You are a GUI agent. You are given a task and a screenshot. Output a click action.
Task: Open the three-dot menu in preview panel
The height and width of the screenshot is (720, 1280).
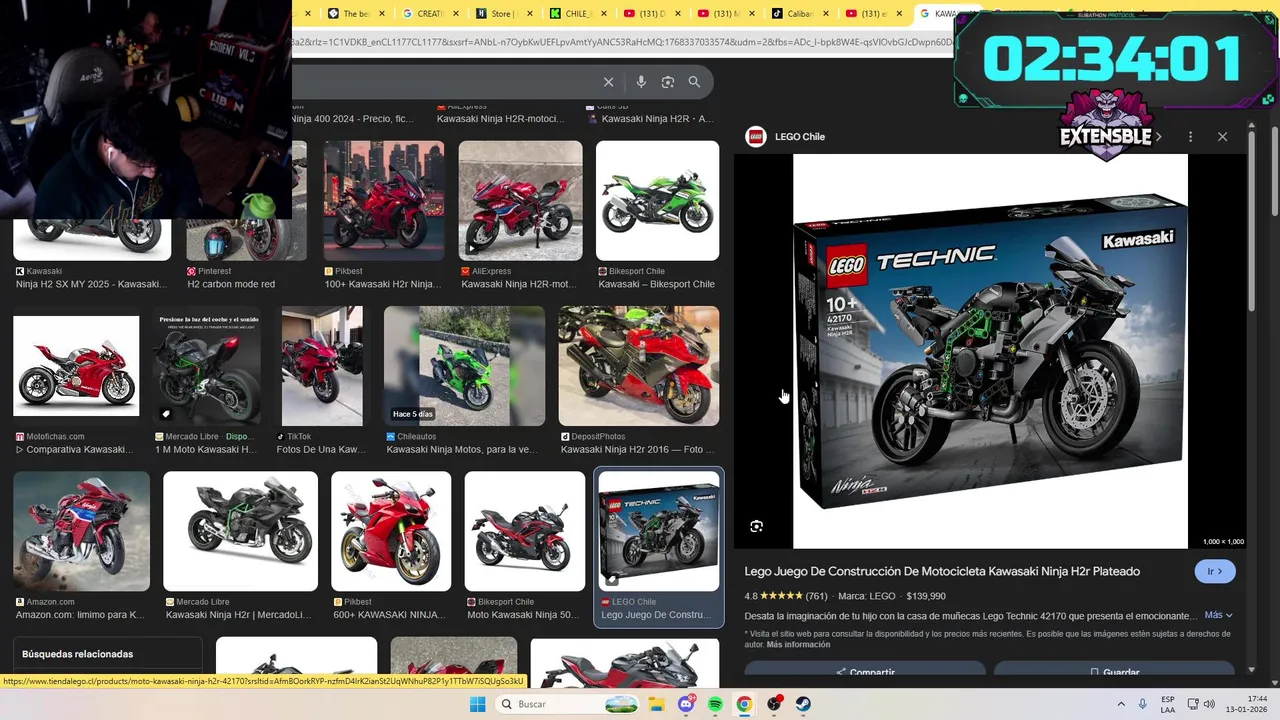(1190, 136)
